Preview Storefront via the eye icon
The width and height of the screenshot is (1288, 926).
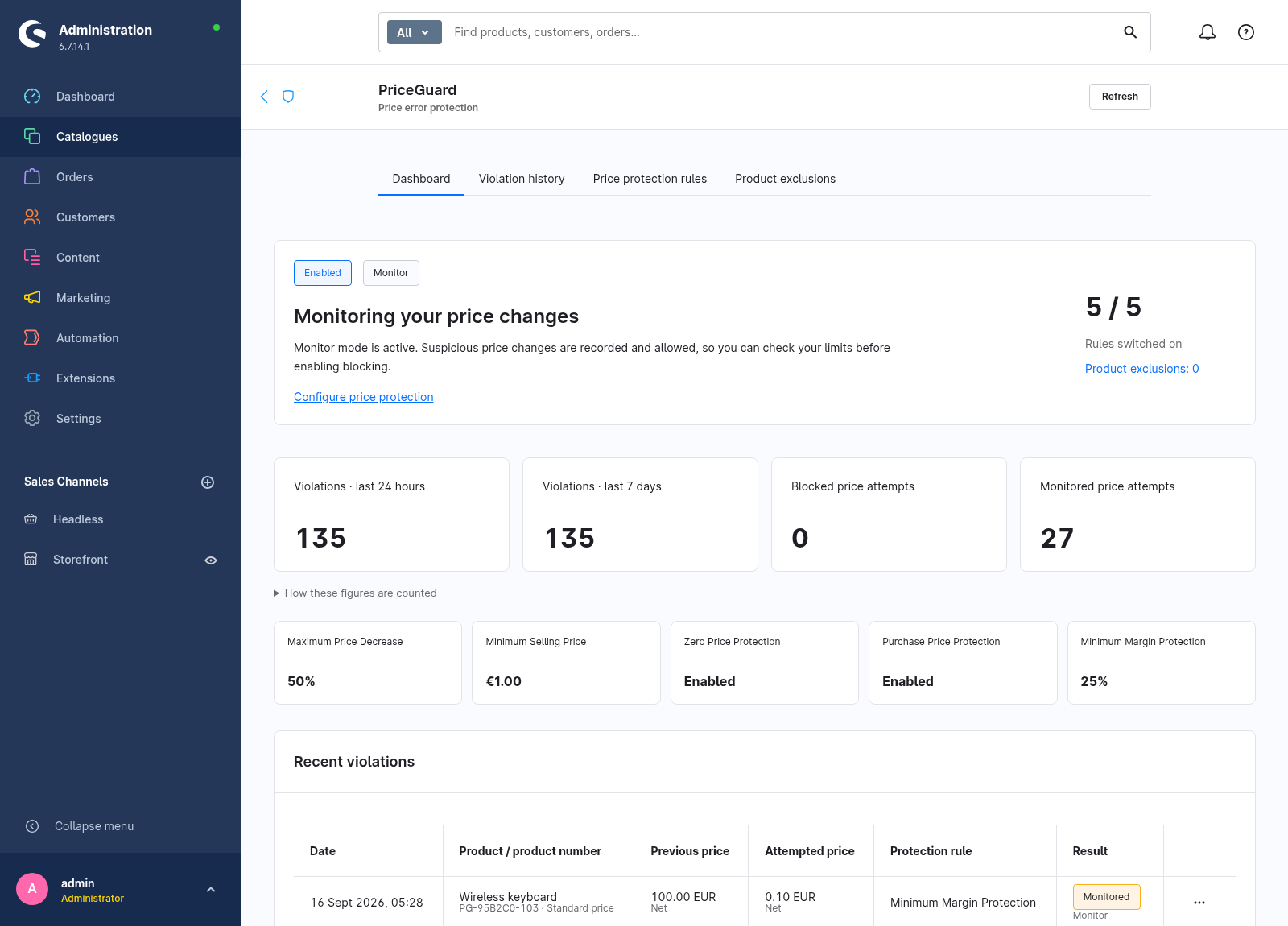click(211, 560)
